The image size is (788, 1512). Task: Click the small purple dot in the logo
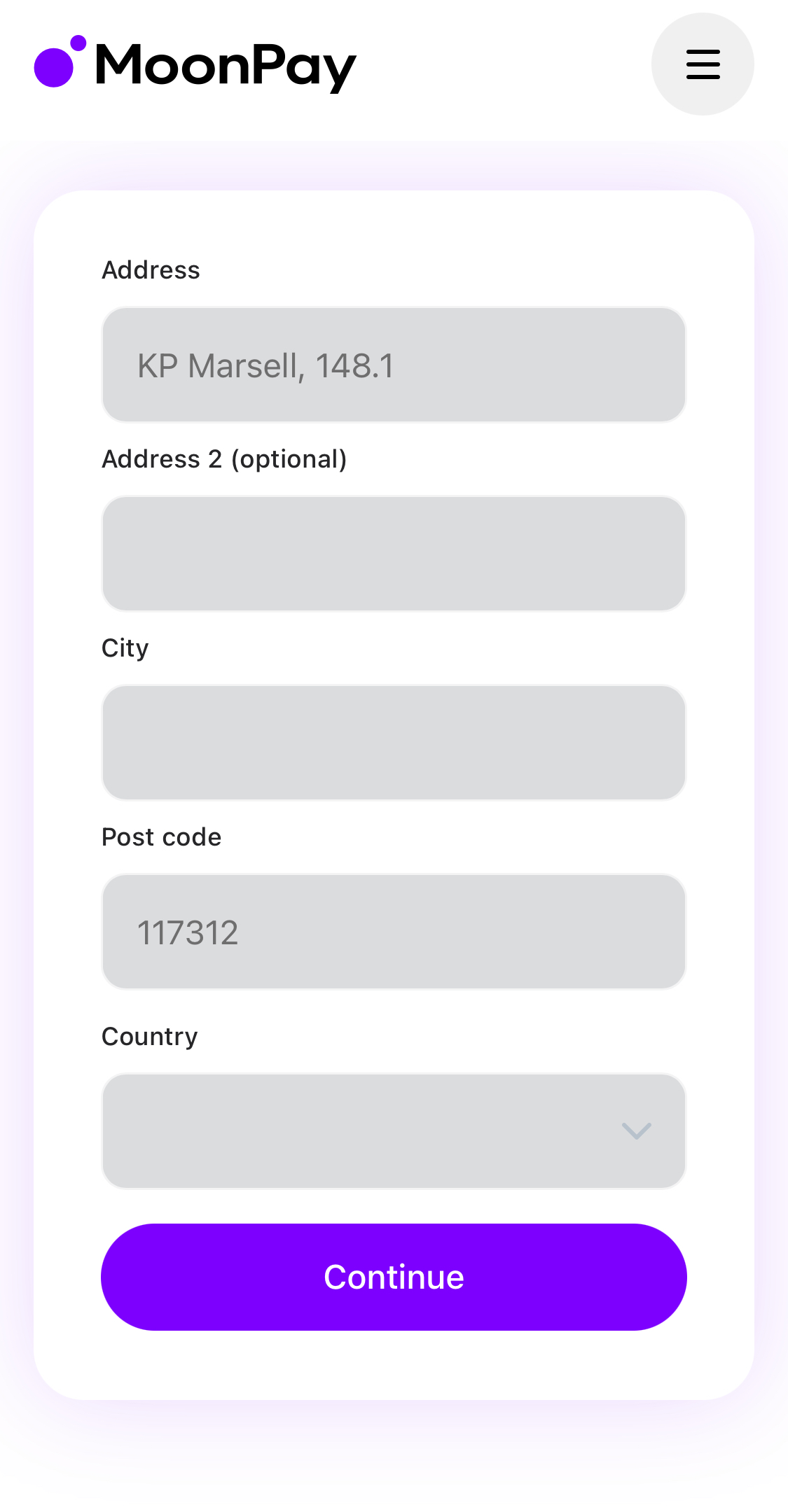click(78, 43)
